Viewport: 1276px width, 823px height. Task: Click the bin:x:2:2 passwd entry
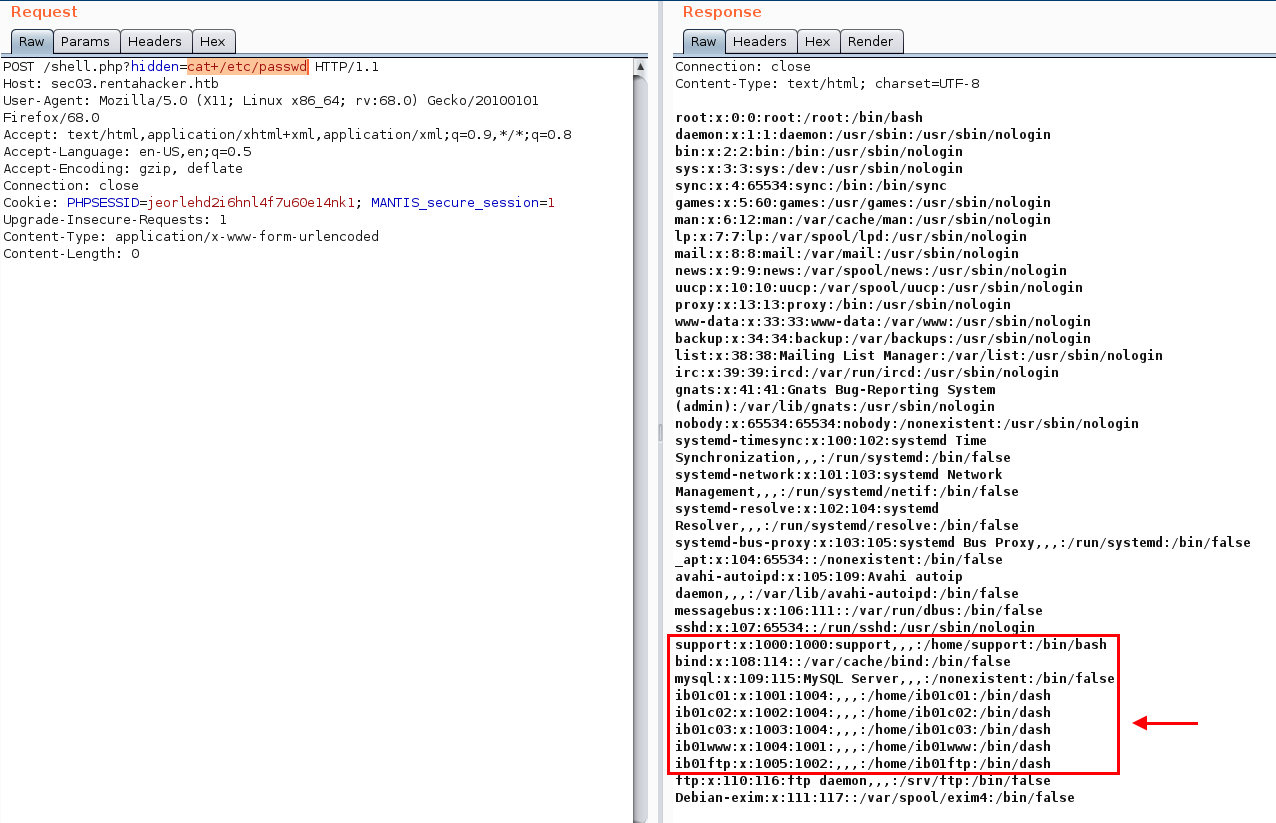point(819,152)
